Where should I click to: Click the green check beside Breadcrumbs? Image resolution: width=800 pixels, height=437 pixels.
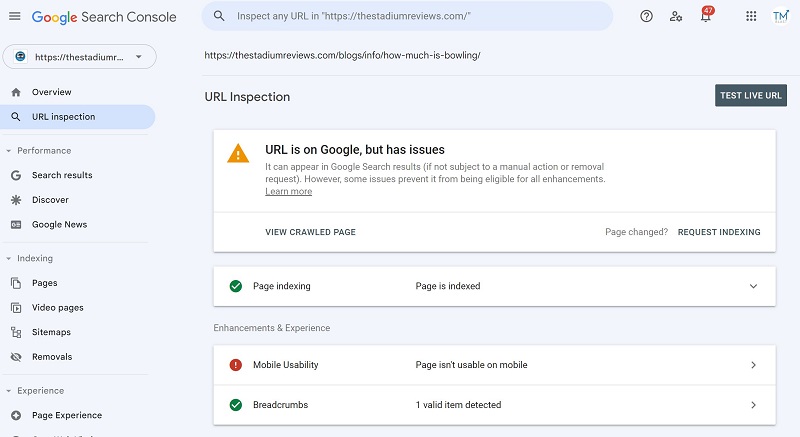point(236,405)
